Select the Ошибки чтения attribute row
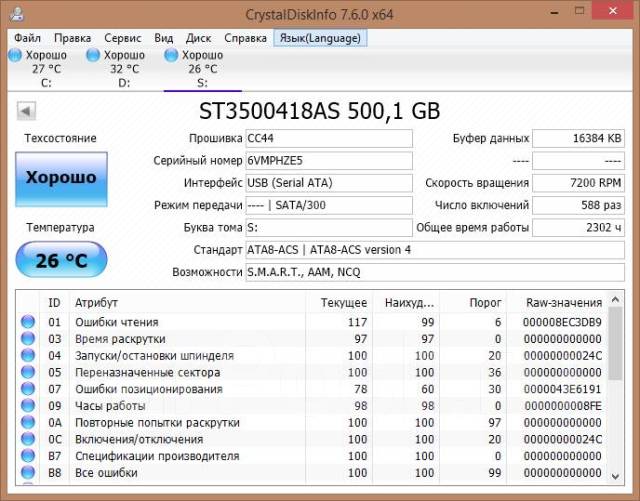This screenshot has width=640, height=501. pos(312,322)
